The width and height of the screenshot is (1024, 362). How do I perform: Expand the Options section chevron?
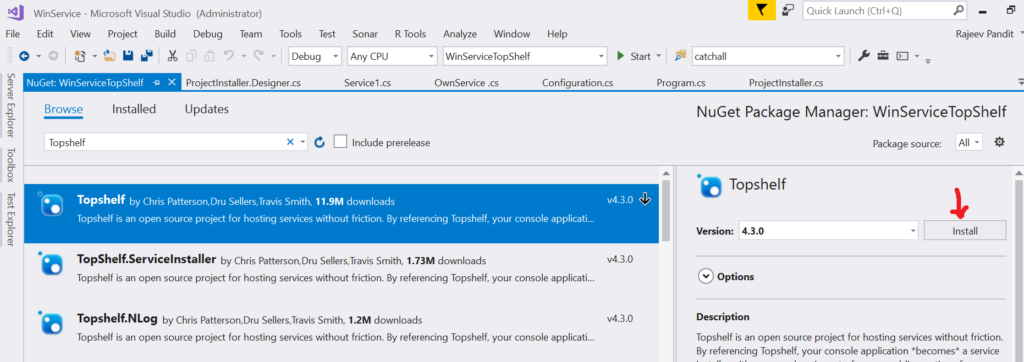point(705,276)
